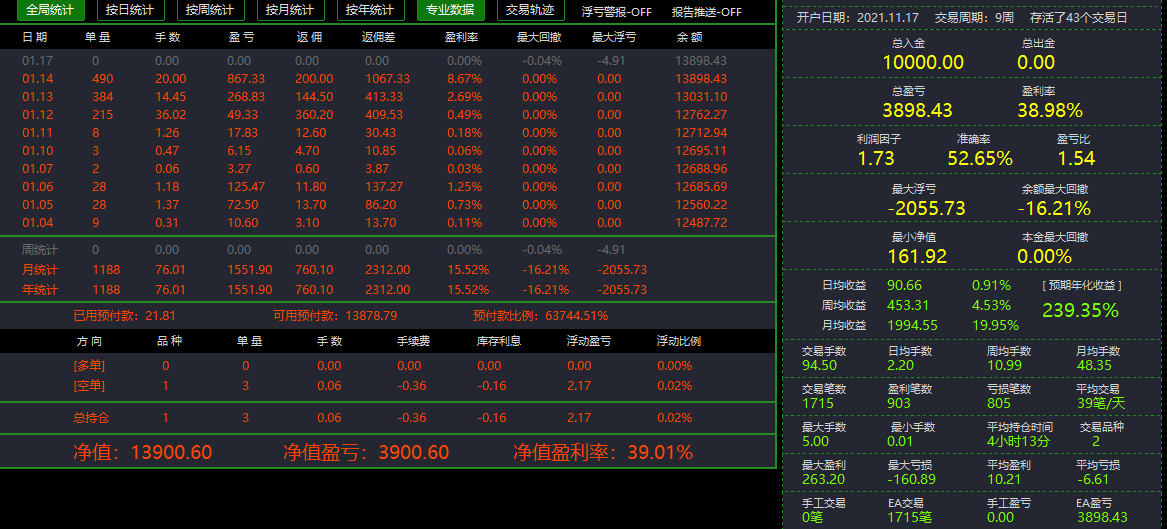Toggle the 浮亏警报-OFF switch

616,12
